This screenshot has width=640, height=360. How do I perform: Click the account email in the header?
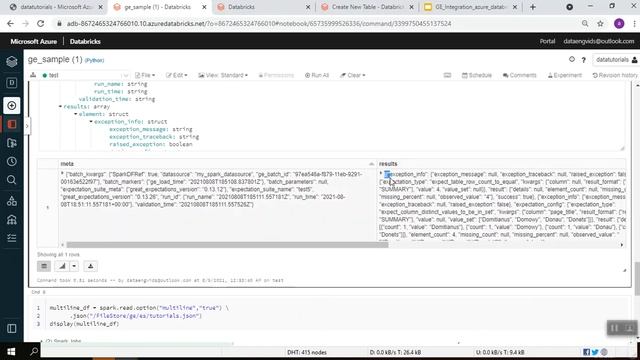pyautogui.click(x=599, y=41)
